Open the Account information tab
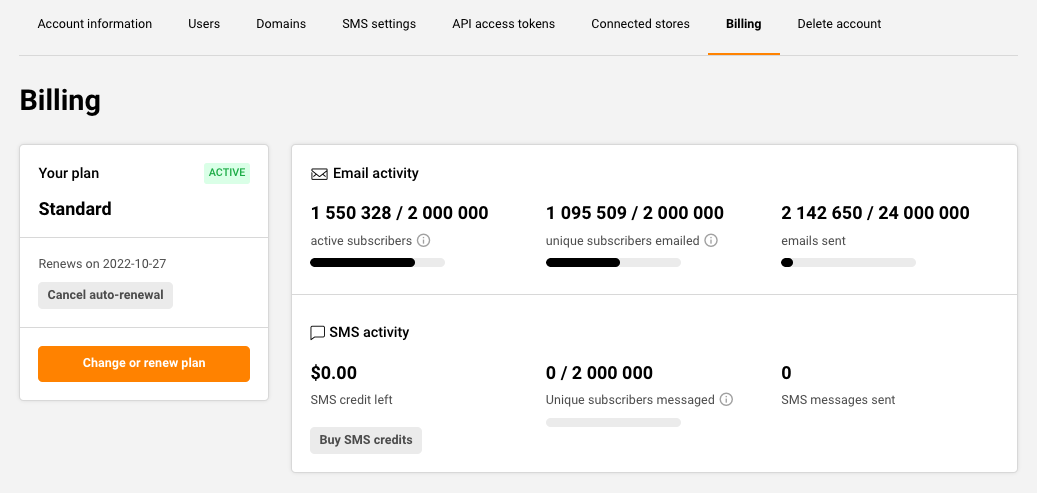This screenshot has height=493, width=1037. pos(95,24)
